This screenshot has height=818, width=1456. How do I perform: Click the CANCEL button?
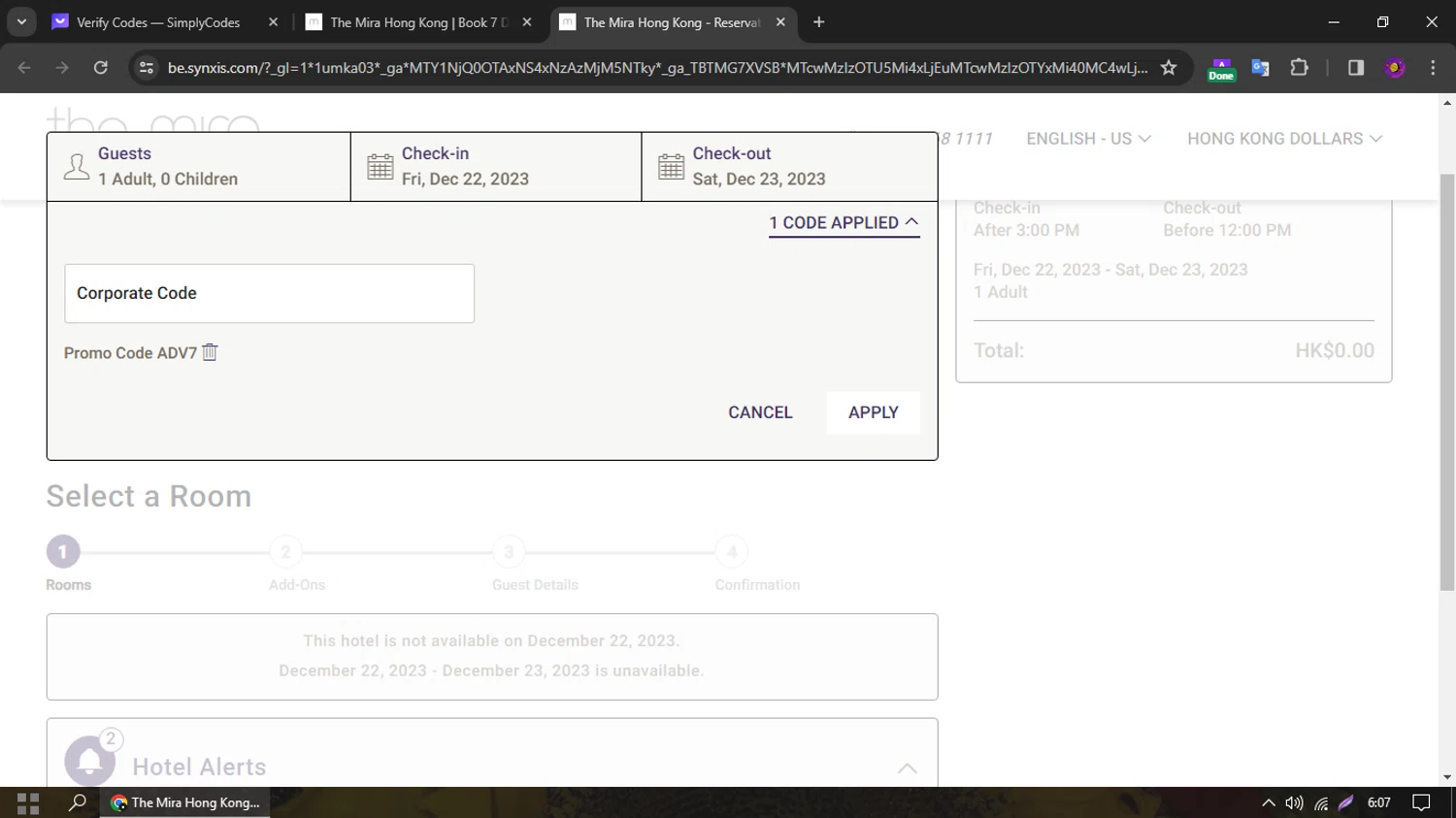[x=760, y=412]
